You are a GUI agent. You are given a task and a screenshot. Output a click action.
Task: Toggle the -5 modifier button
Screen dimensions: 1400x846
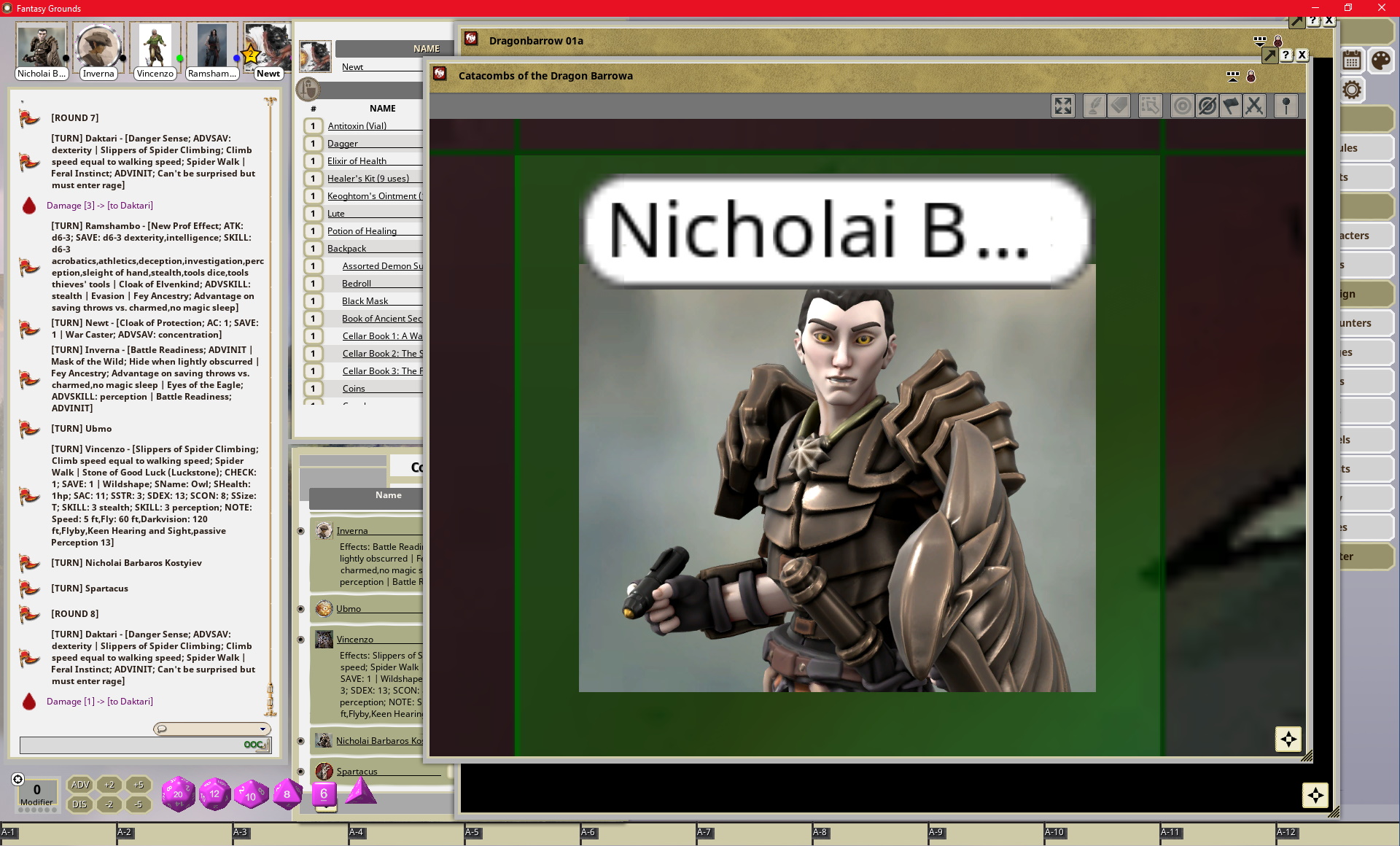coord(139,804)
